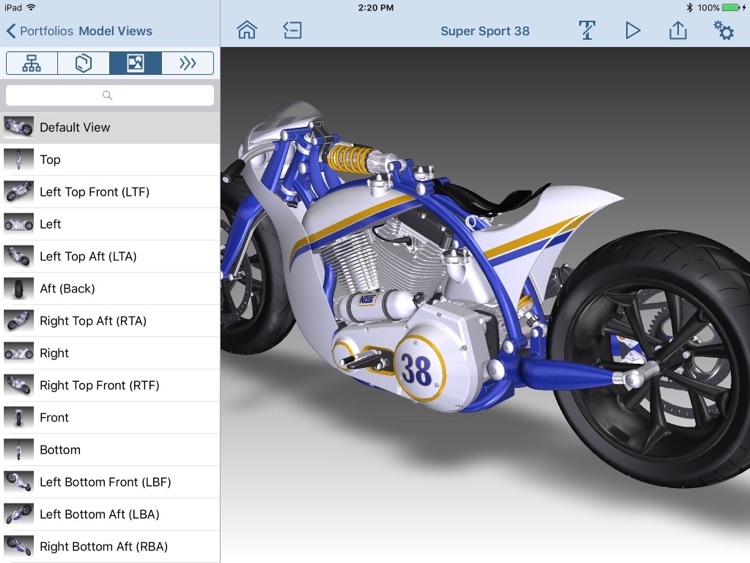Select Left Top Aft (LTA) view
The image size is (750, 563).
click(x=110, y=256)
